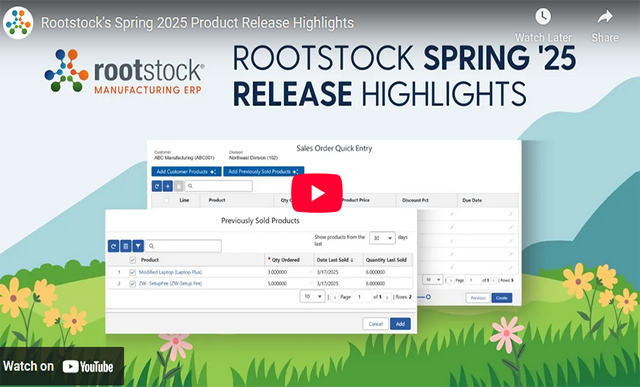
Task: Open the video title link
Action: 197,23
